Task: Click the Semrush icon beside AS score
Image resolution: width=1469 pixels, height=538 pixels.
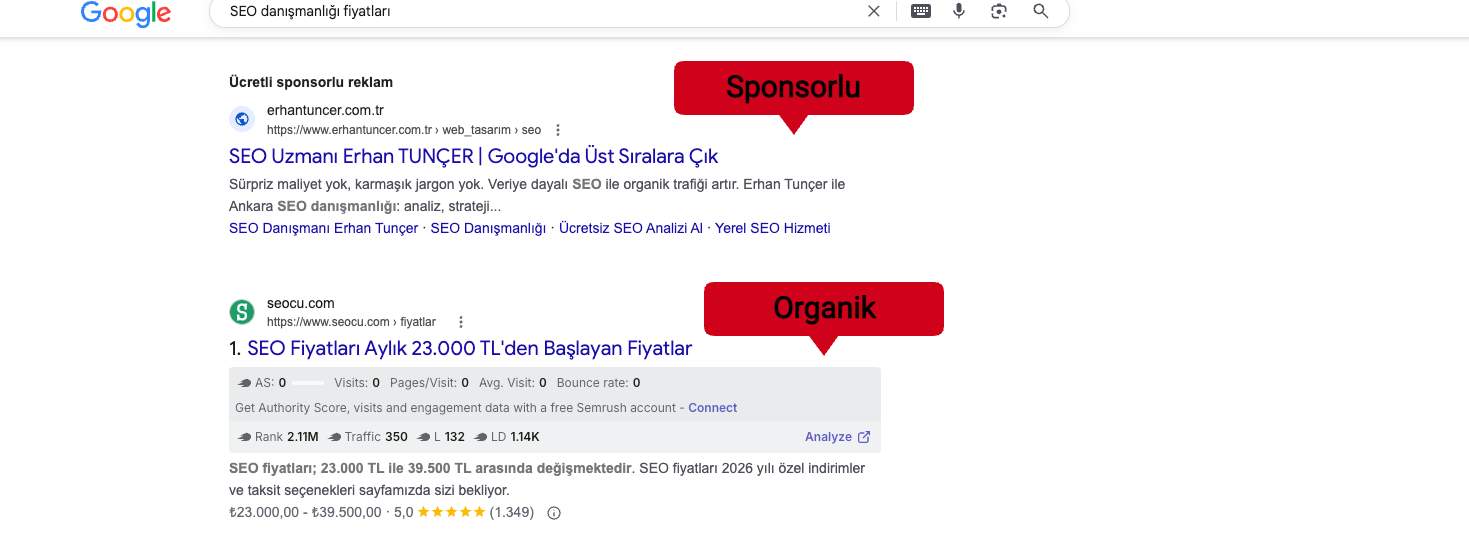Action: (245, 383)
